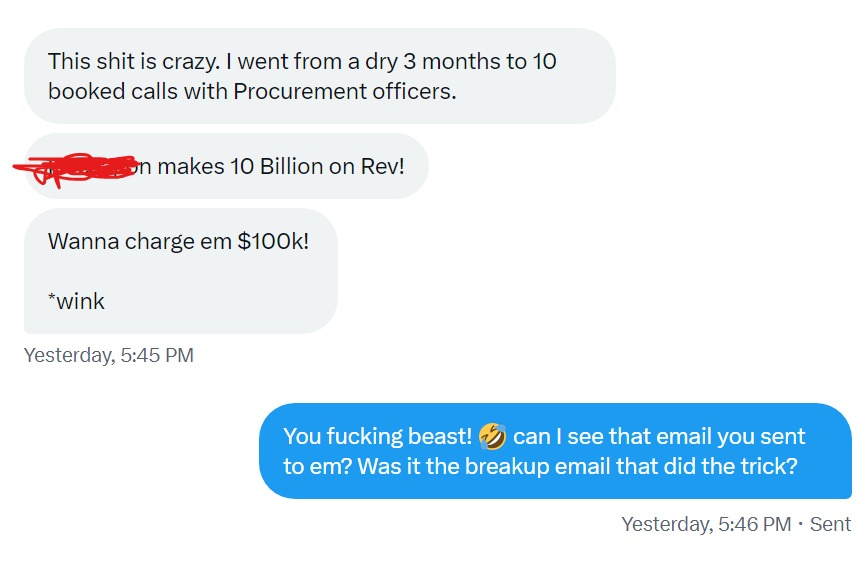Click the word 'Rev!' in second bubble

(x=382, y=166)
